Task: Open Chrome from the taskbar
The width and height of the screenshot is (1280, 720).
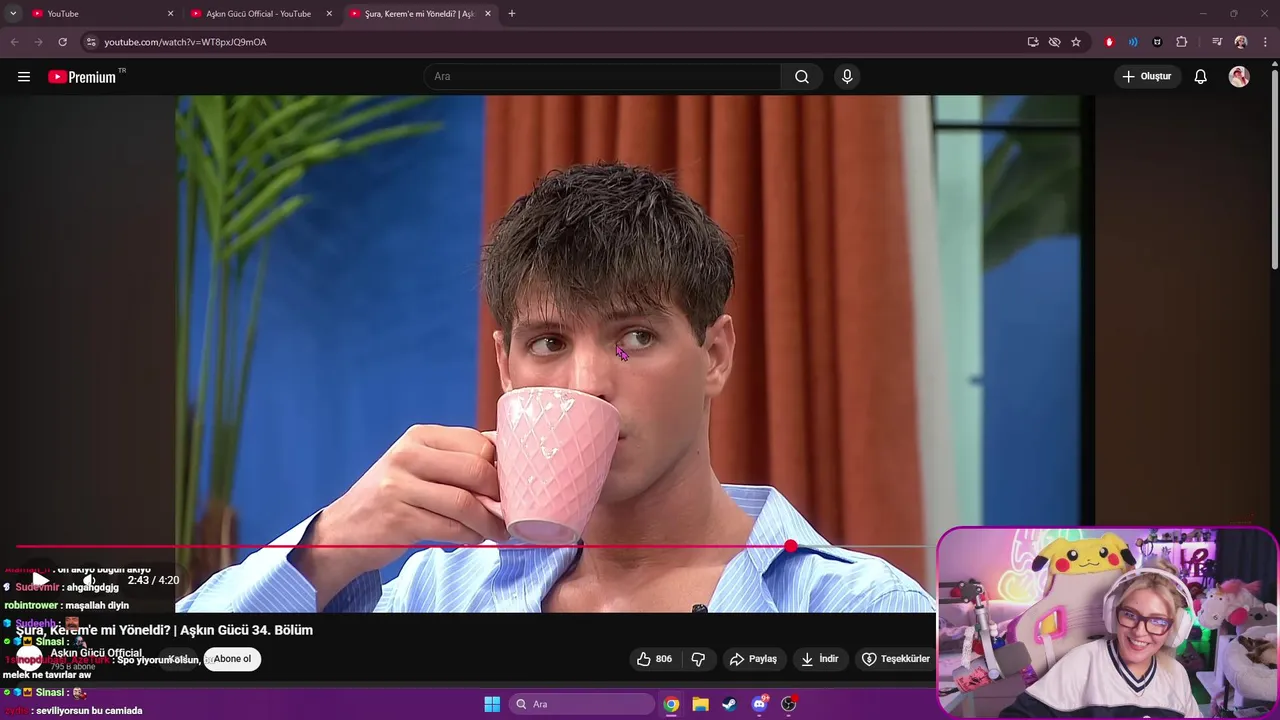Action: point(671,704)
